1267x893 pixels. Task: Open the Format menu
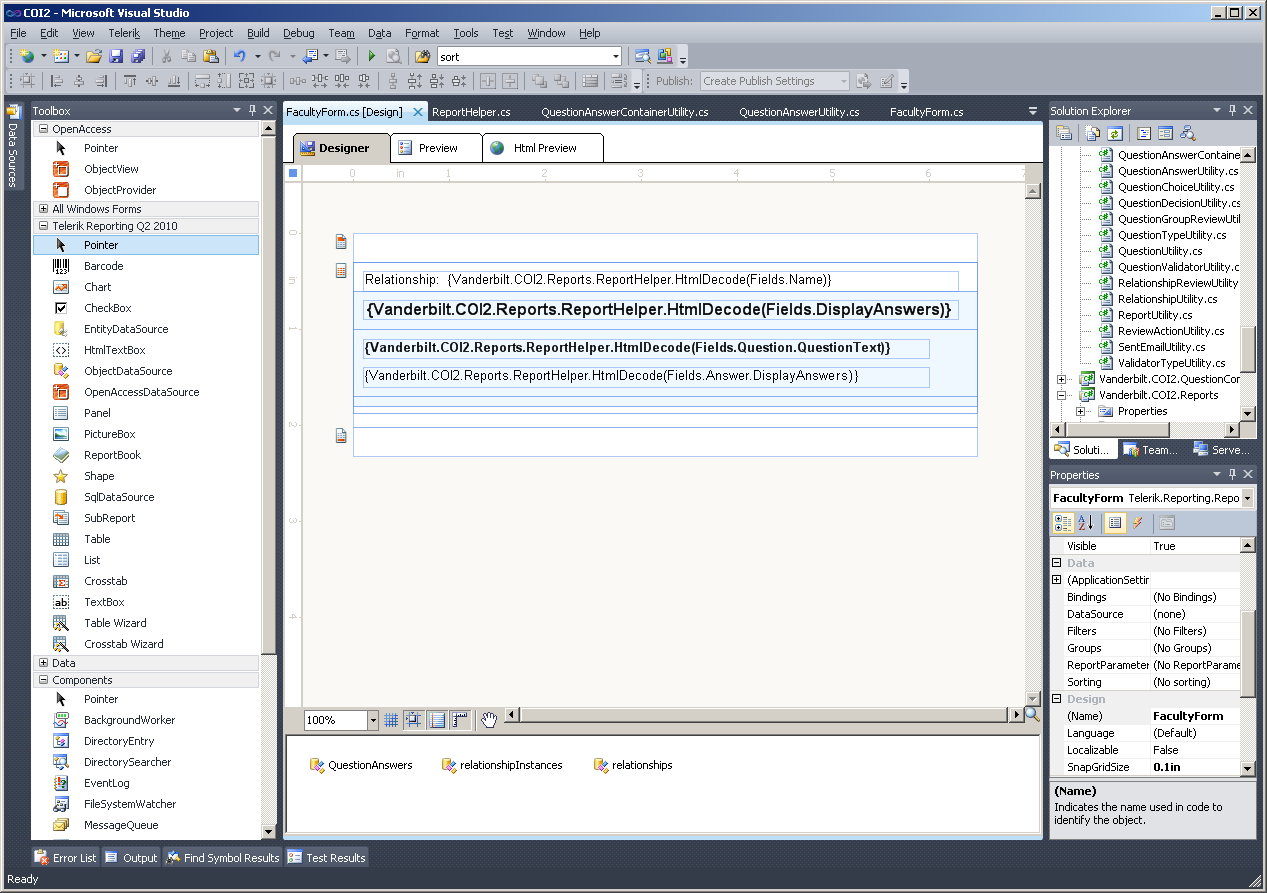[x=422, y=33]
